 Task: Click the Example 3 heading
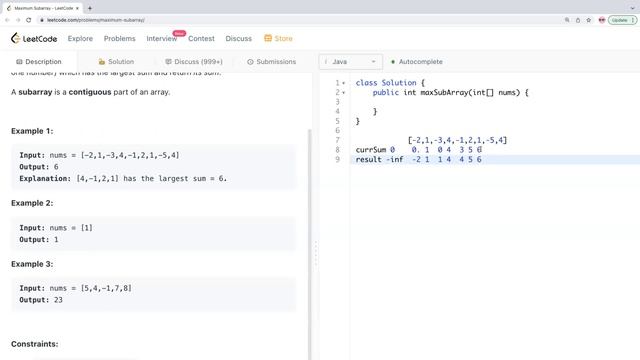point(32,264)
